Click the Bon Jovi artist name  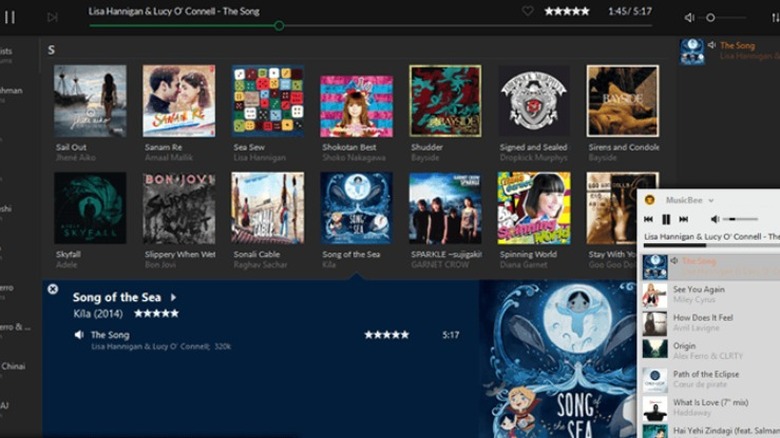tap(160, 265)
